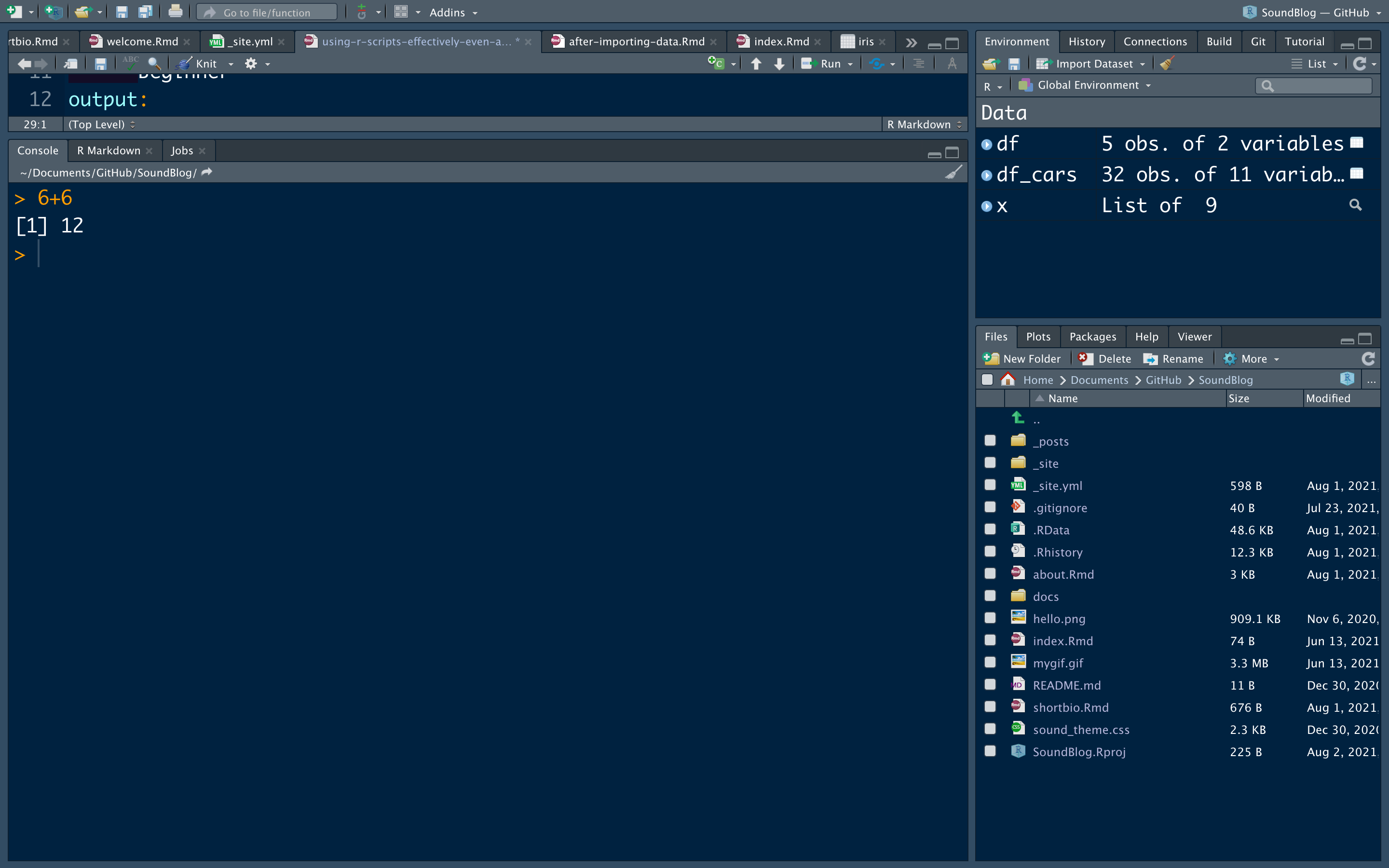Screen dimensions: 1389x868
Task: Go to the previous chunk with up arrow
Action: point(756,64)
